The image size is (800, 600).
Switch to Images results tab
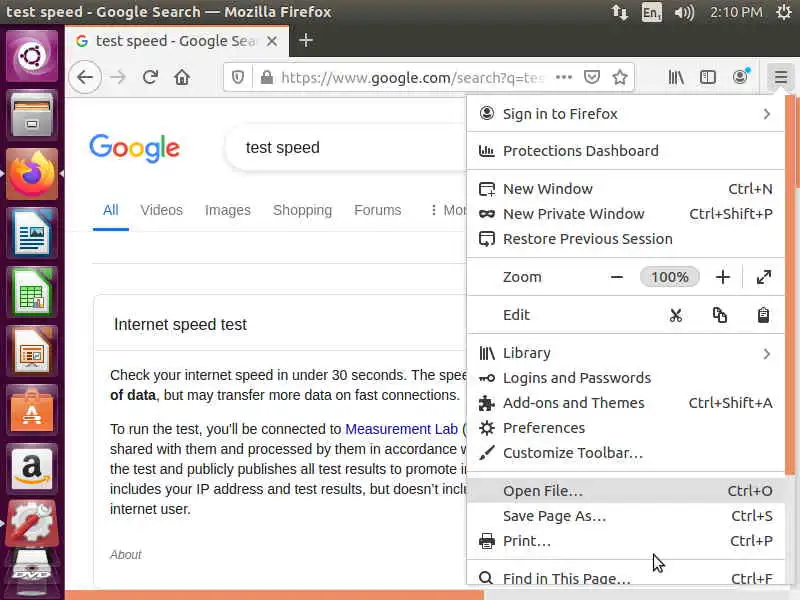tap(228, 210)
